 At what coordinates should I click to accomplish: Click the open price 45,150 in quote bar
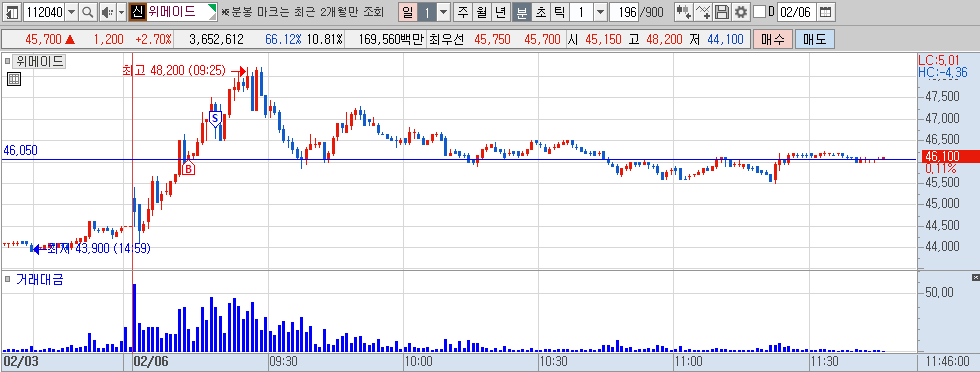point(603,39)
